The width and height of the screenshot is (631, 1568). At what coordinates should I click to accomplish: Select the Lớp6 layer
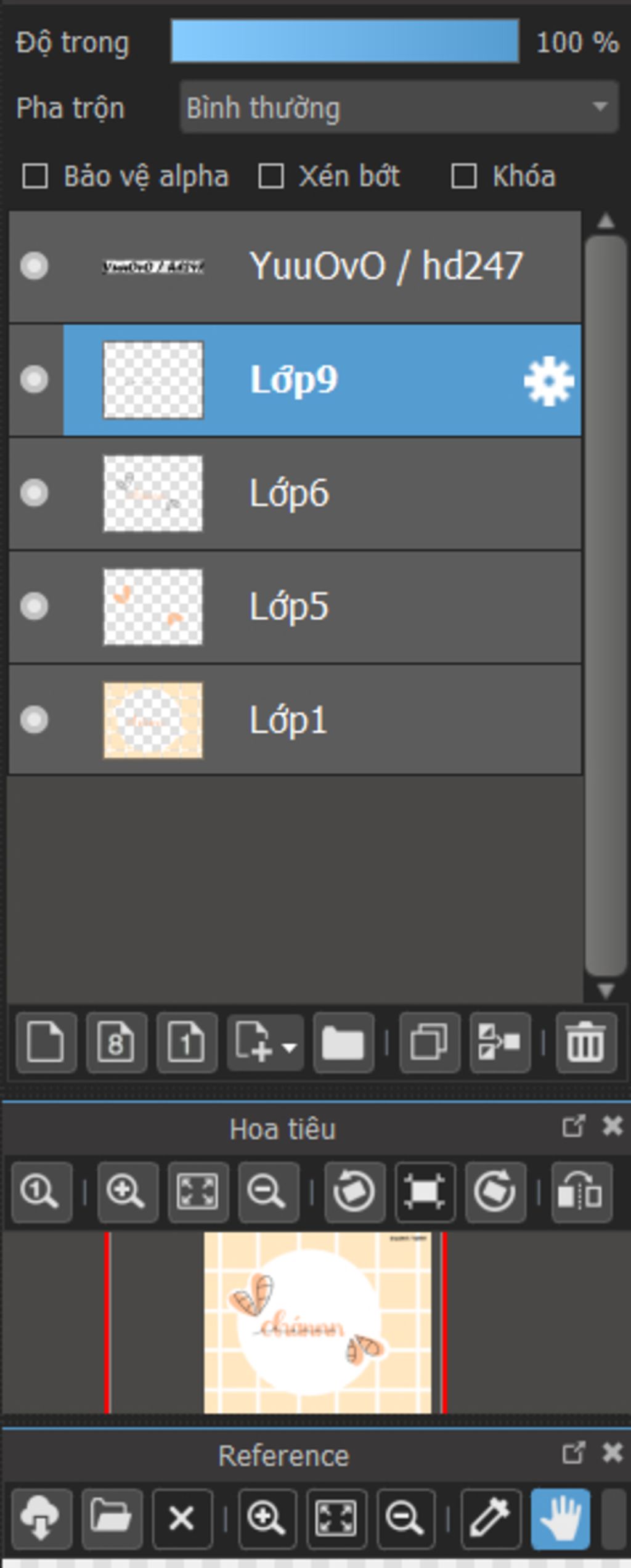pos(370,494)
